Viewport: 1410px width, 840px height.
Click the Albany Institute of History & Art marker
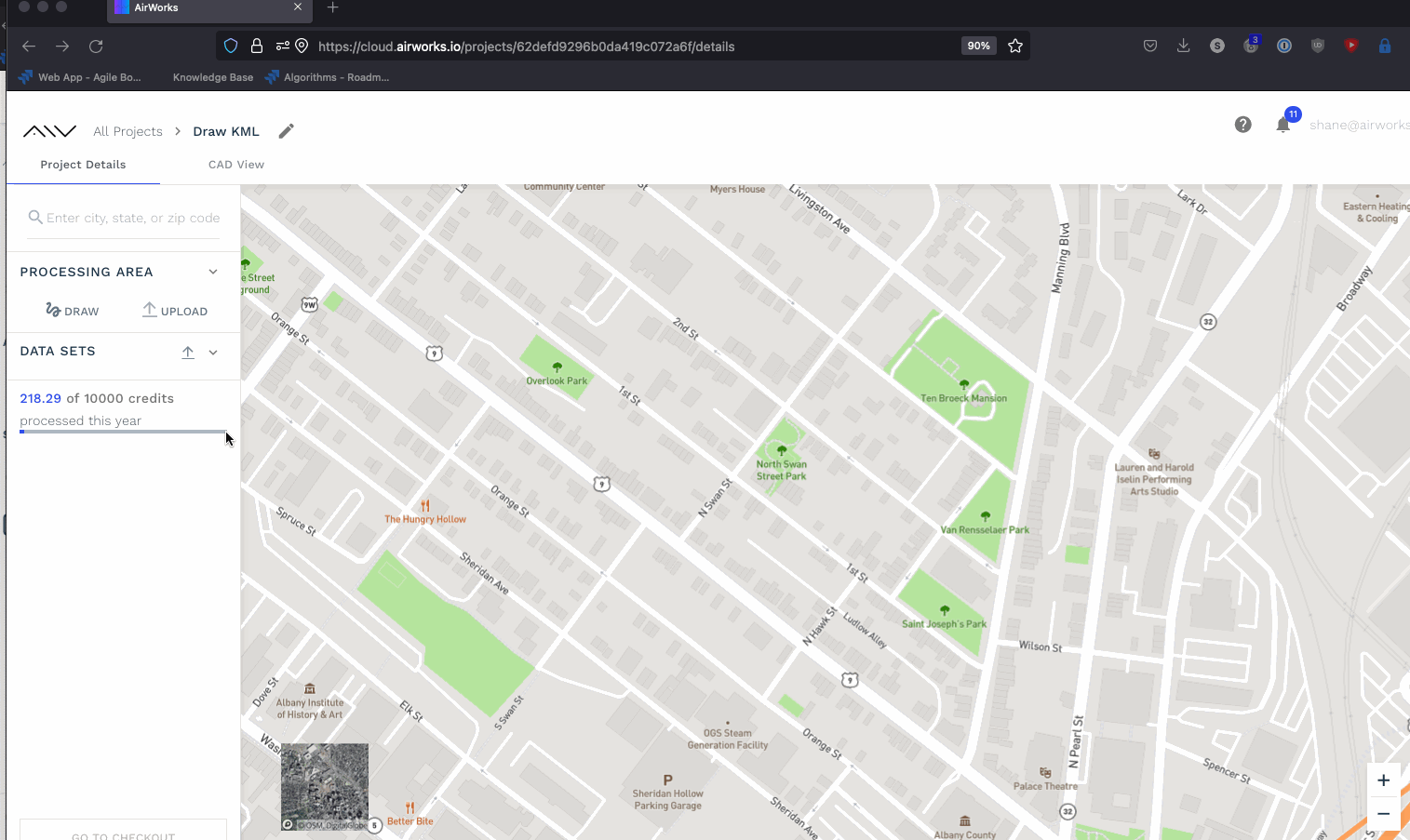310,689
